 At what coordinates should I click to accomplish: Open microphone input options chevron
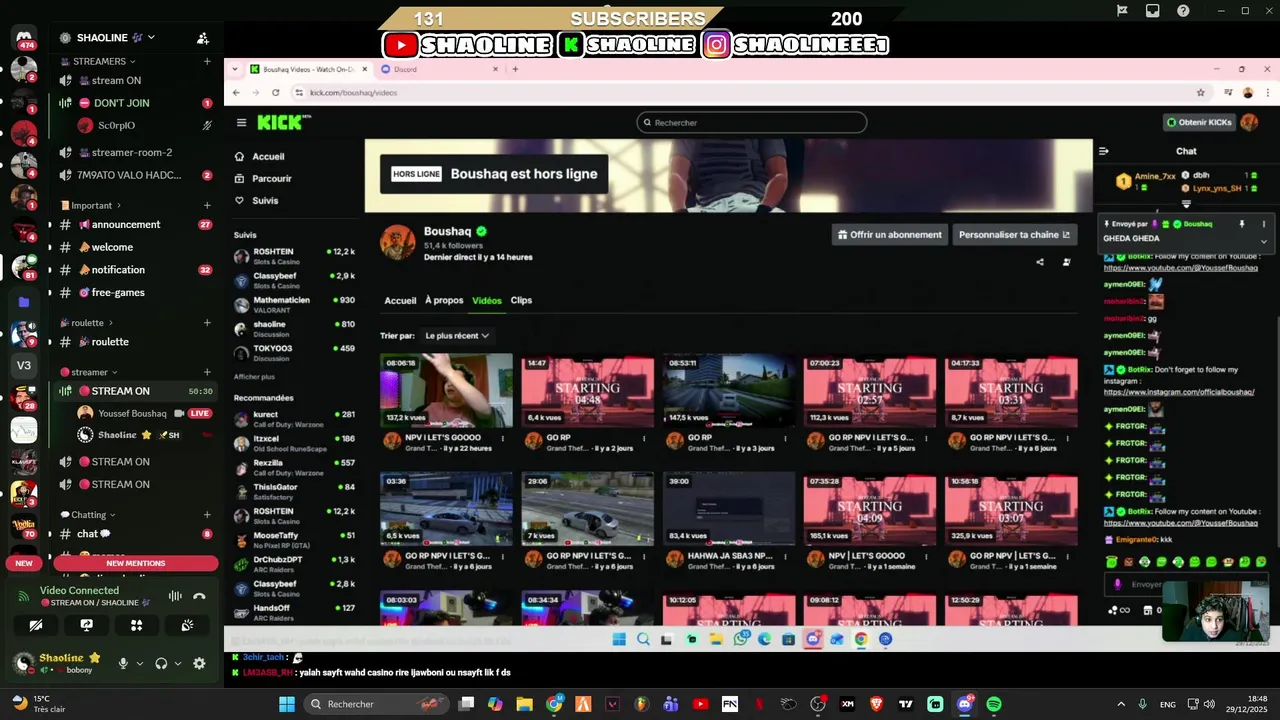tap(139, 663)
